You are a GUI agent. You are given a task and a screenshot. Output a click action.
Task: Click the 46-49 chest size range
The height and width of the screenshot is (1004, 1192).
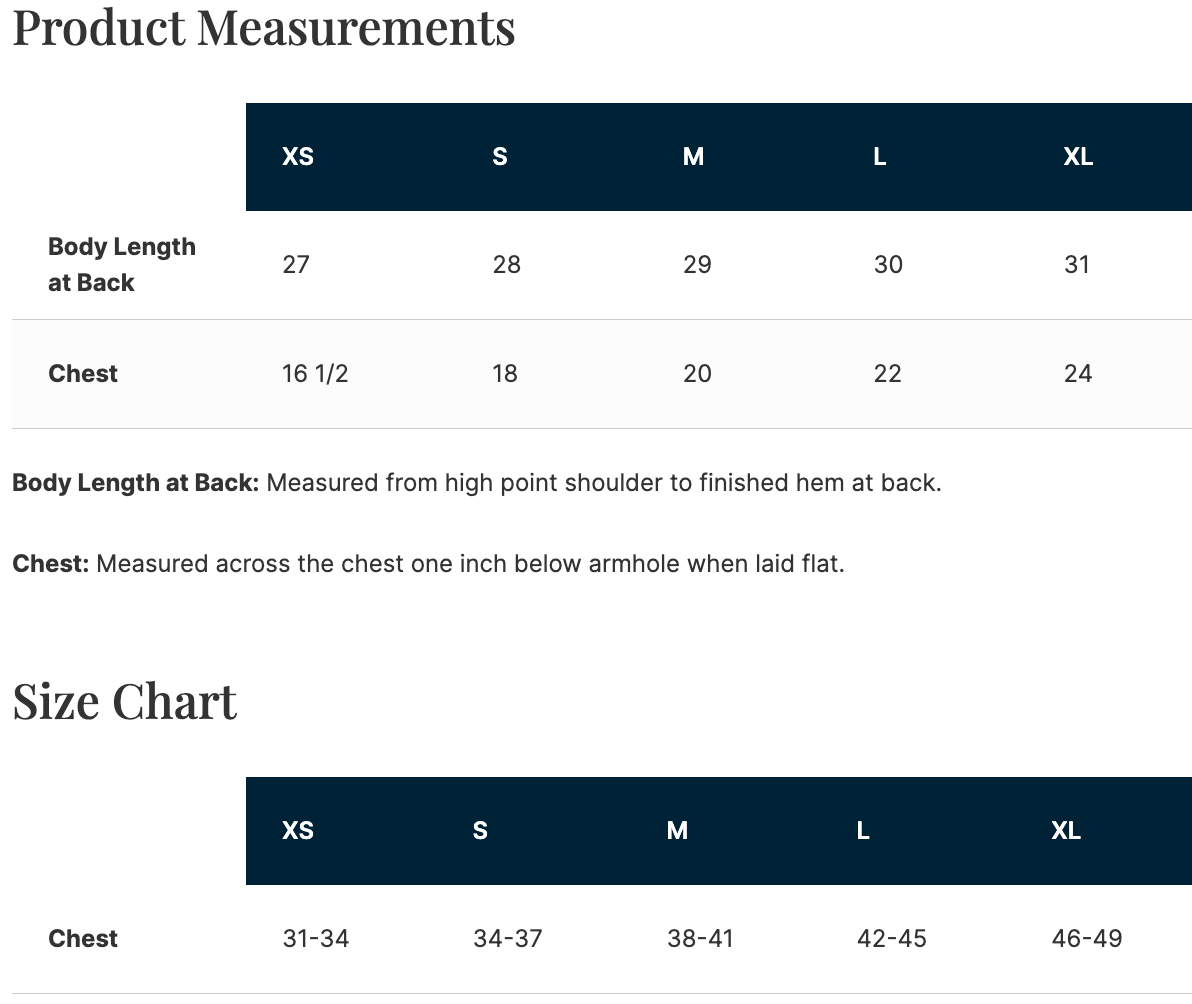pos(1087,939)
